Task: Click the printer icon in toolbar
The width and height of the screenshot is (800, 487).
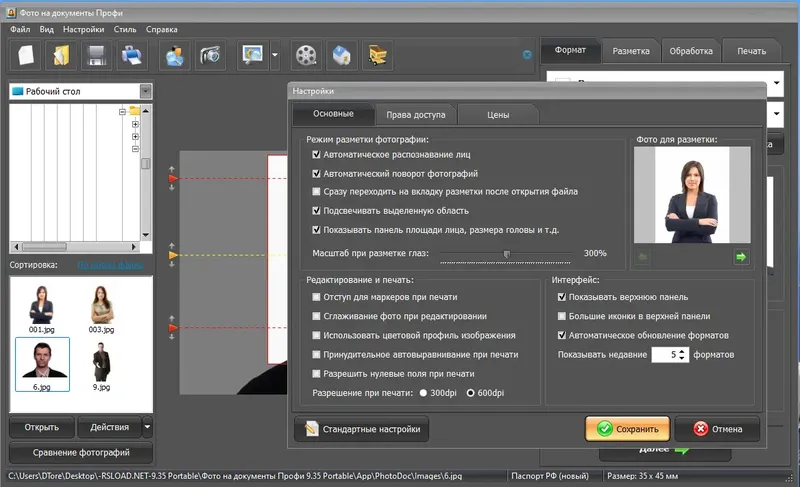Action: [x=132, y=55]
